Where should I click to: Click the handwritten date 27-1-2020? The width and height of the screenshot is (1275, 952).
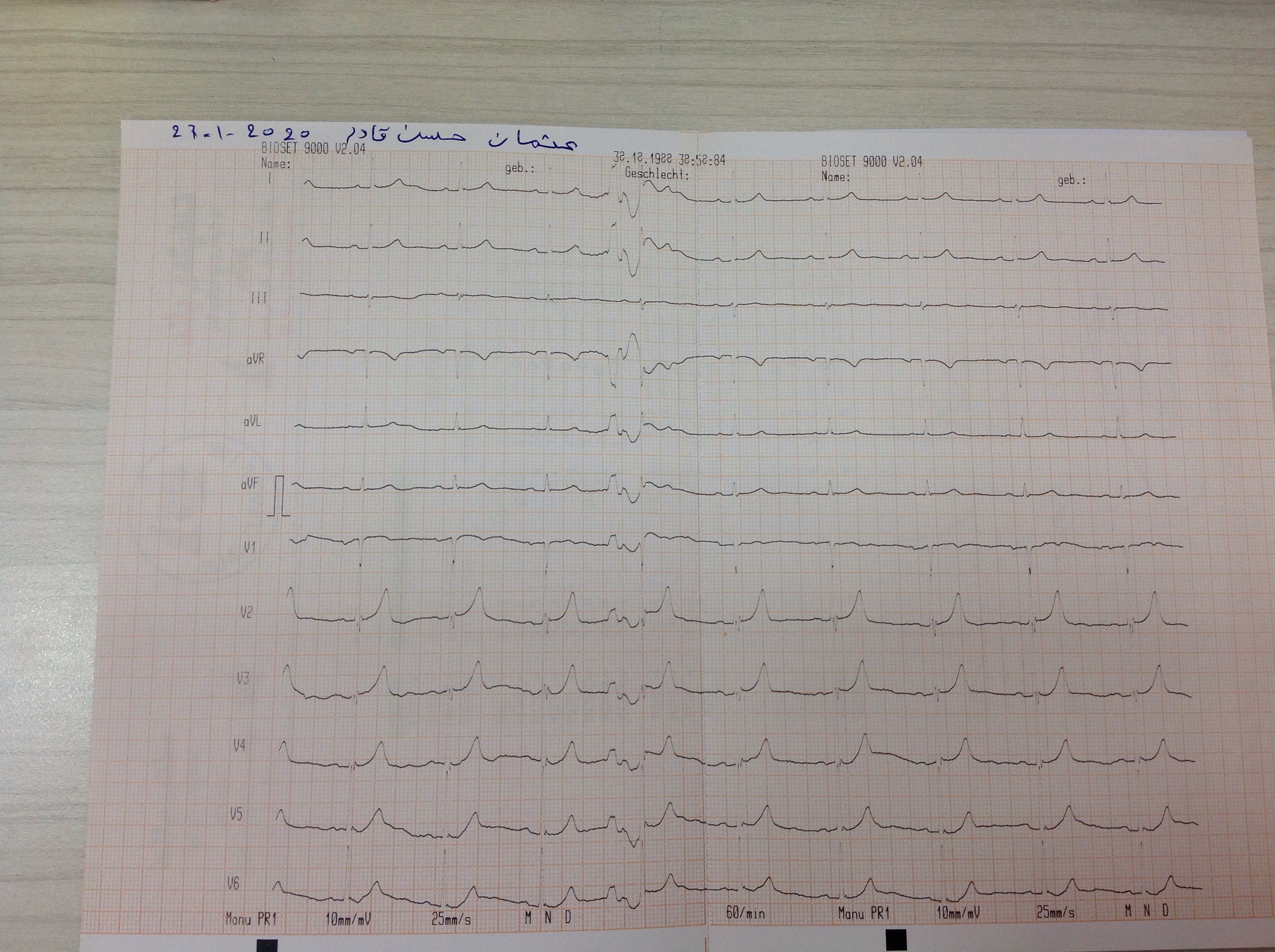tap(241, 133)
